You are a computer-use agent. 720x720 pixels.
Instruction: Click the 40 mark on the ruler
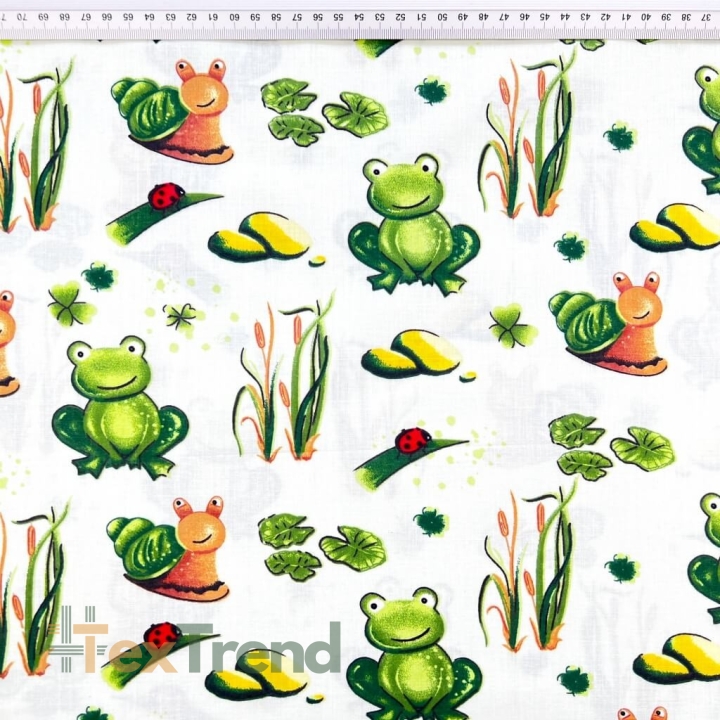(645, 17)
